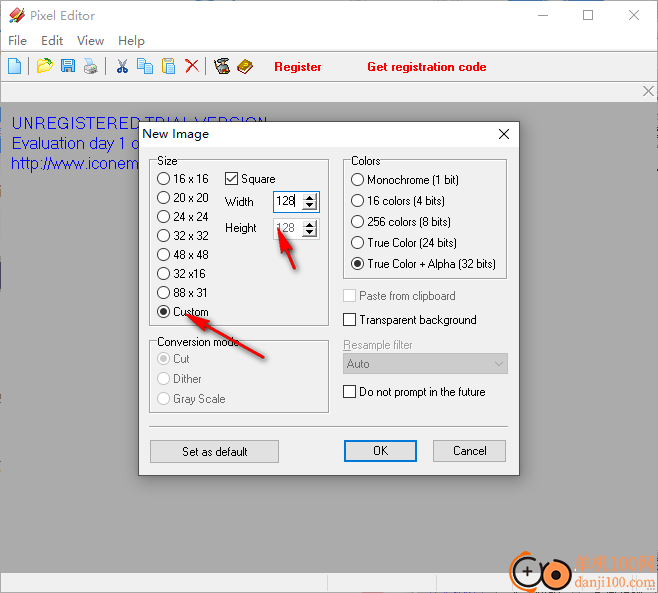Click the Cut scissors icon

click(x=122, y=66)
